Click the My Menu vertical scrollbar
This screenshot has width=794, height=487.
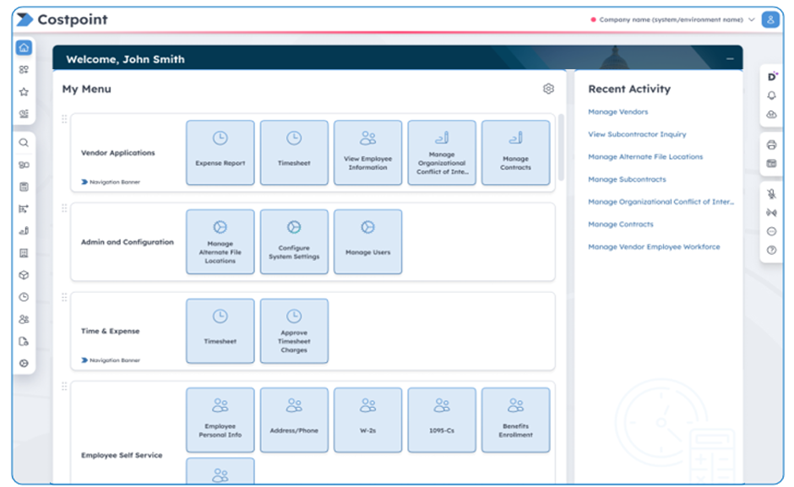(560, 150)
